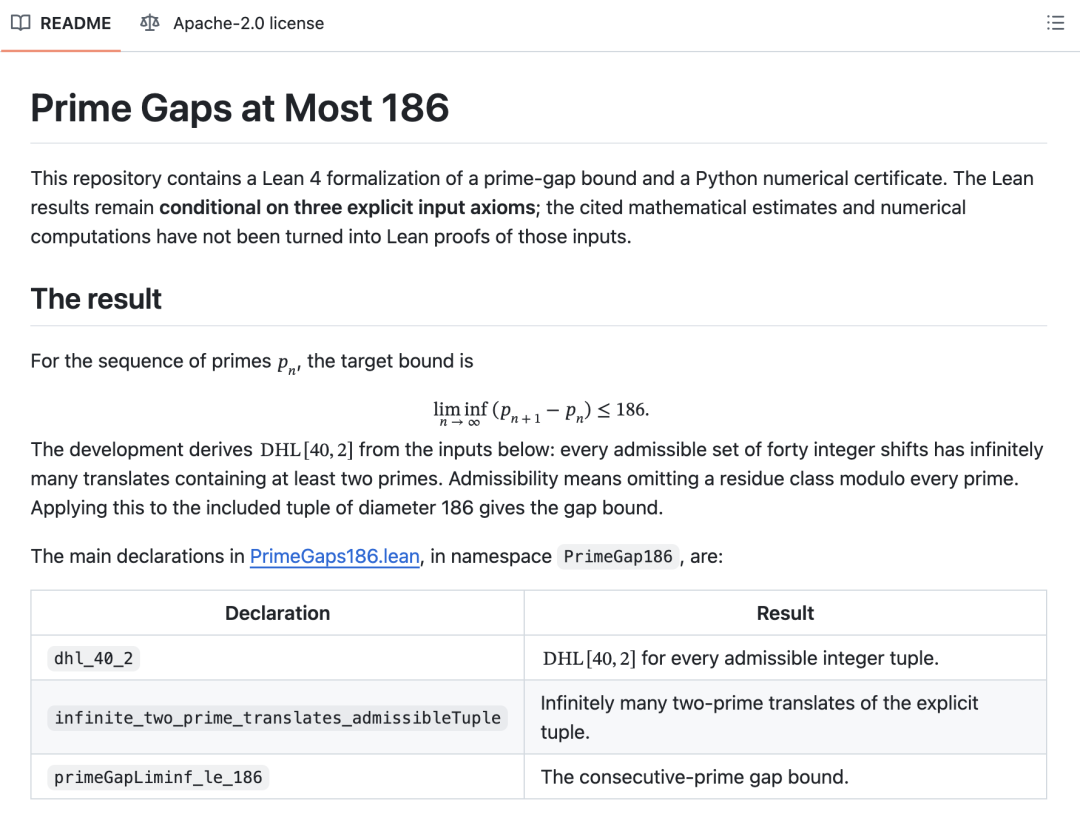The width and height of the screenshot is (1080, 814).
Task: Click bold text about three input axioms
Action: click(x=347, y=207)
